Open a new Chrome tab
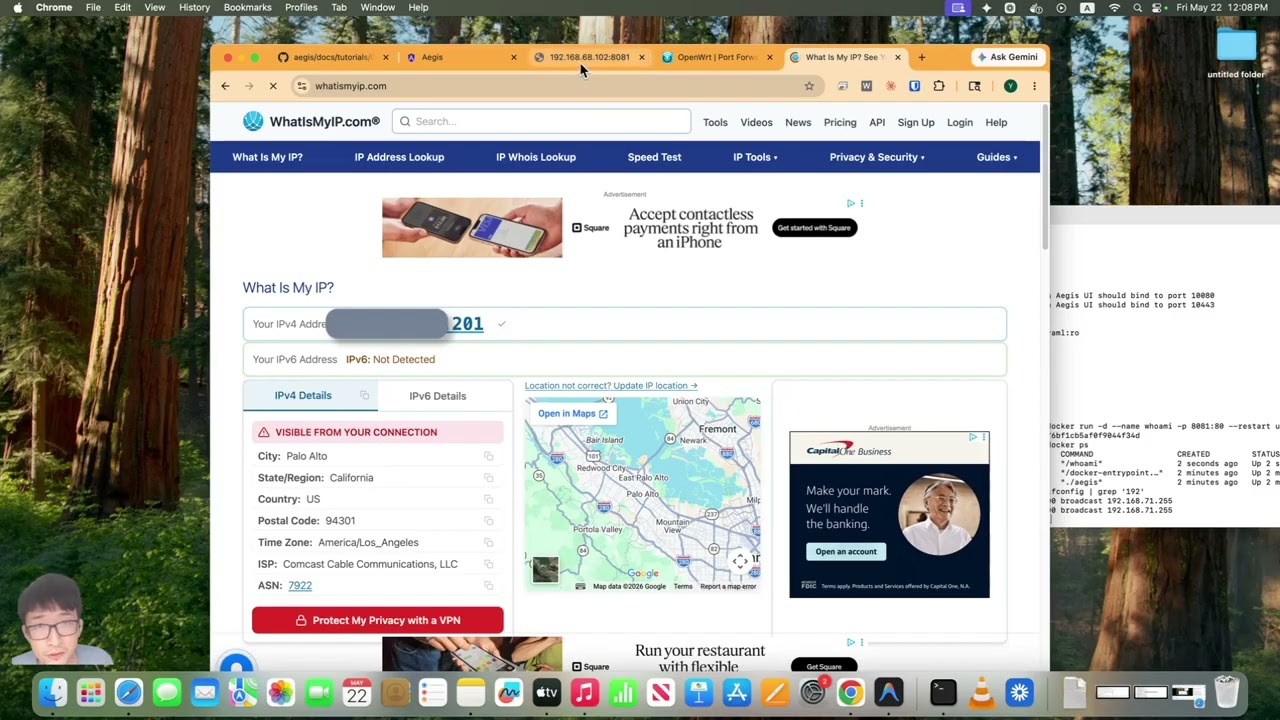 pos(921,57)
